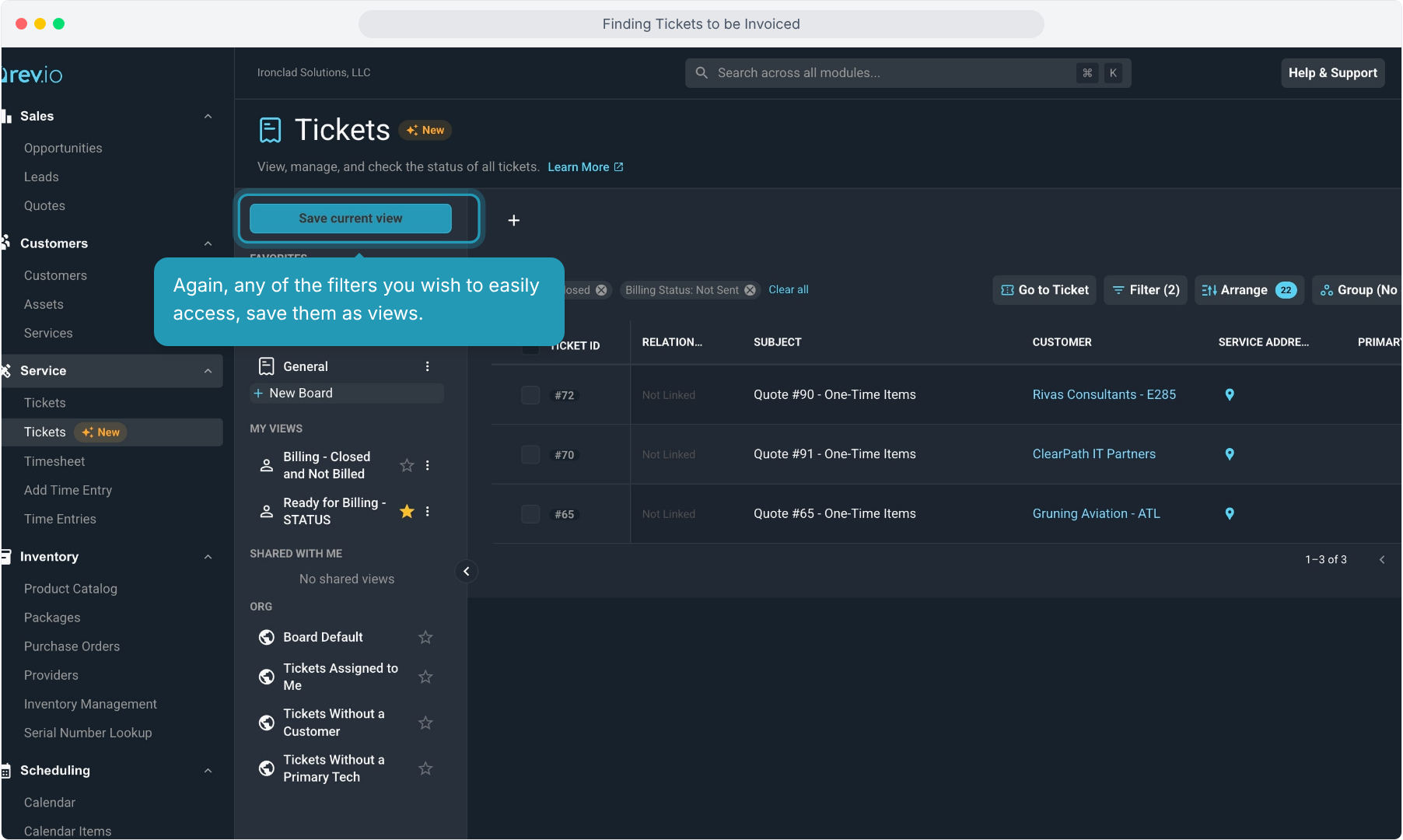Click the plus icon beside Save current view

click(x=513, y=220)
